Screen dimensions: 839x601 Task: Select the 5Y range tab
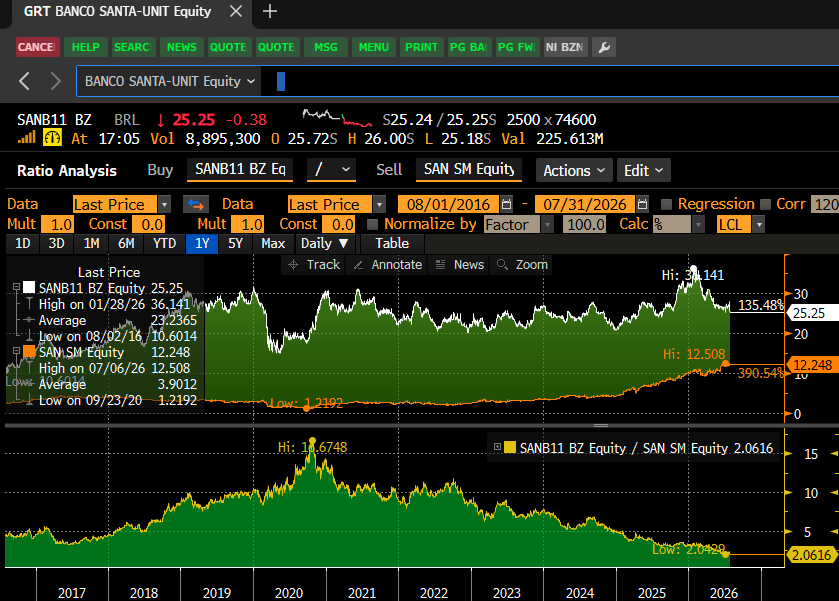point(235,244)
